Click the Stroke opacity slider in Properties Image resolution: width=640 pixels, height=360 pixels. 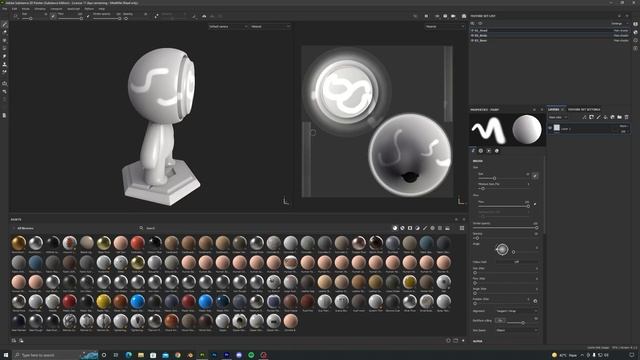pyautogui.click(x=505, y=227)
